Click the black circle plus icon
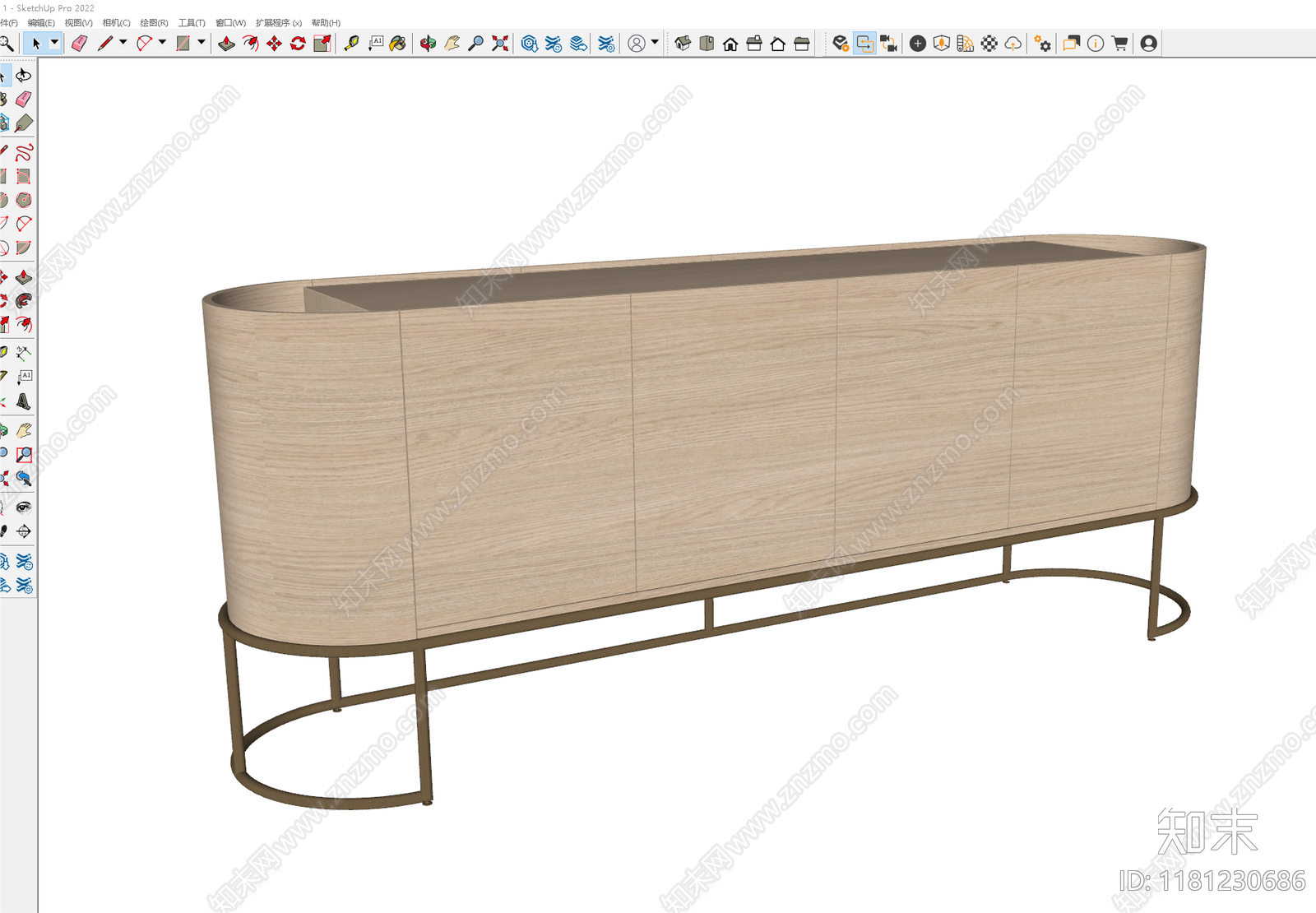This screenshot has width=1316, height=913. click(x=918, y=44)
